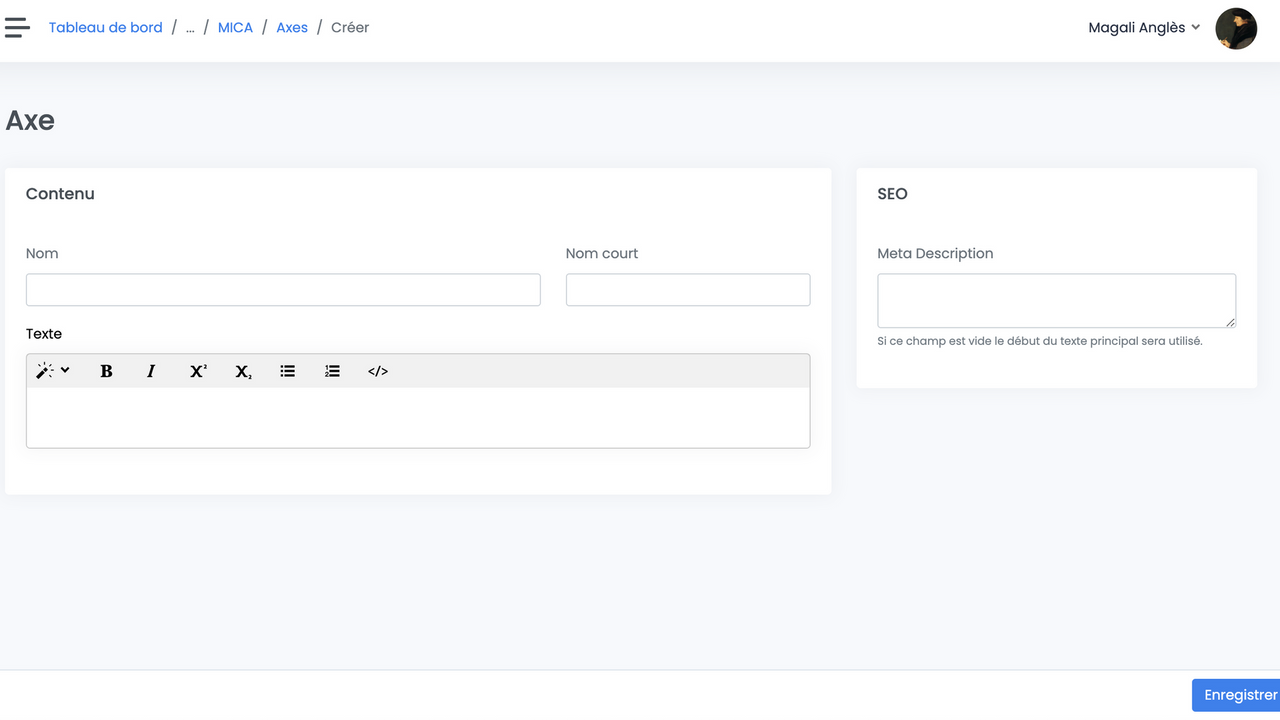Click inside the Texte editor body
Screen dimensions: 1280x720
tap(418, 417)
